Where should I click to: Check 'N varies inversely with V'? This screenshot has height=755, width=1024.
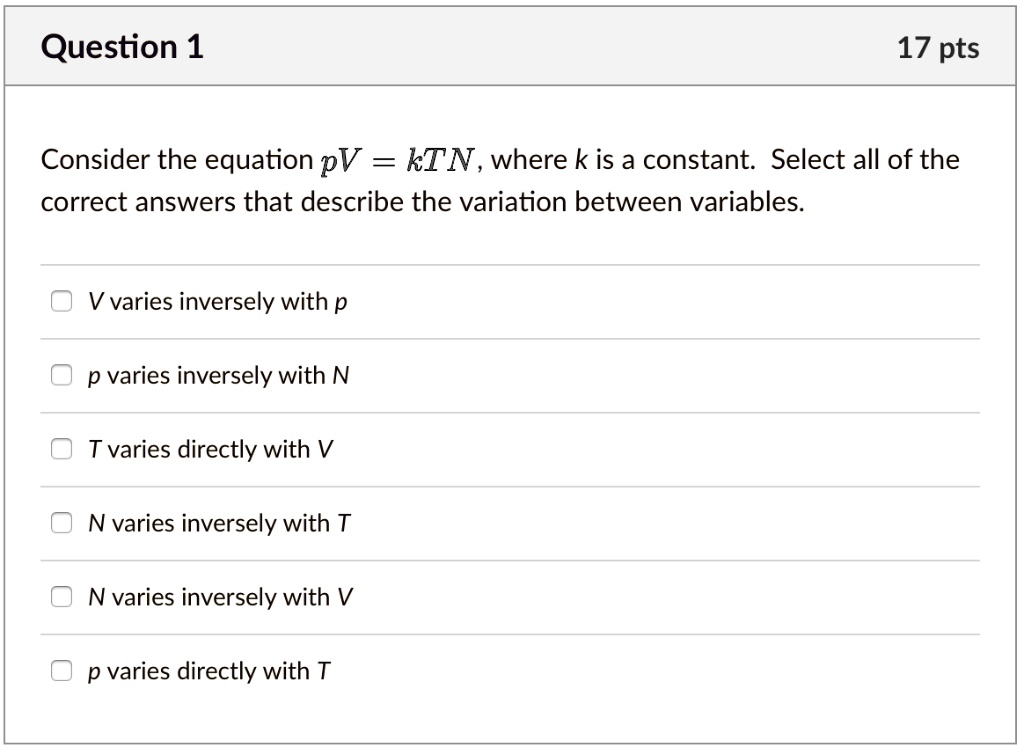click(x=61, y=595)
